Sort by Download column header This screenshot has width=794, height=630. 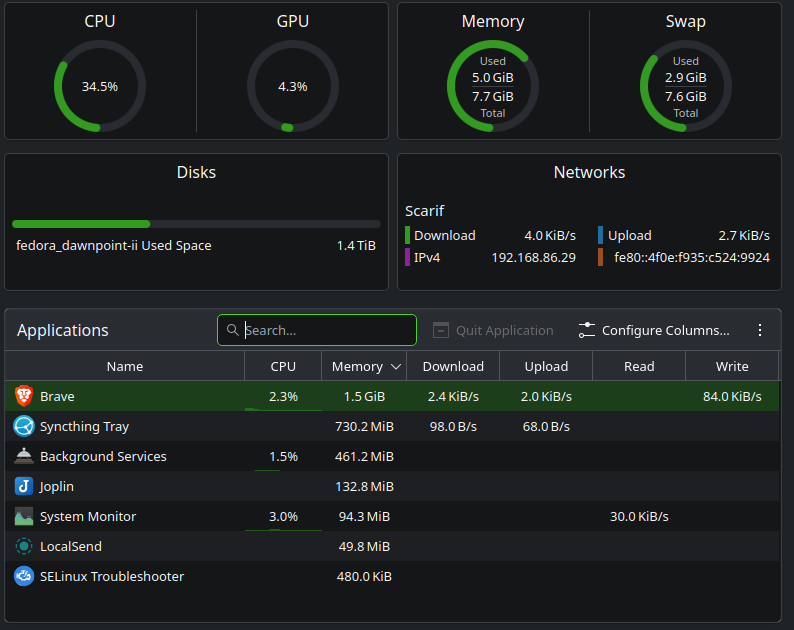[453, 366]
